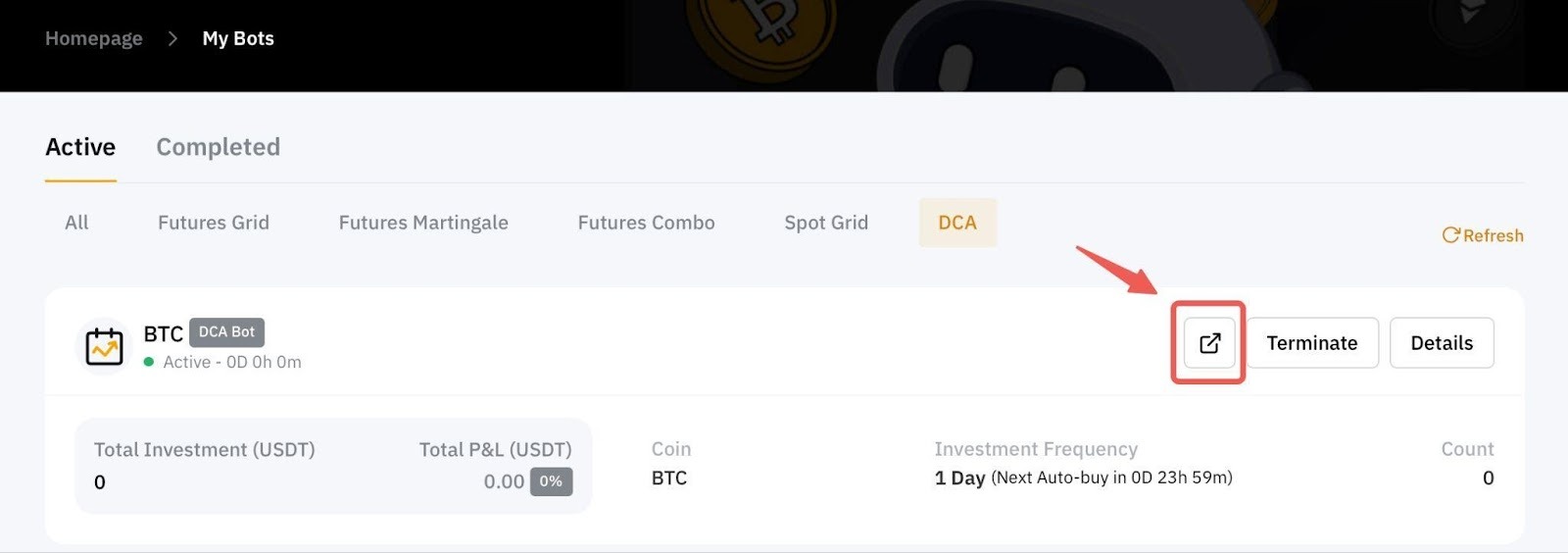Filter bots by Futures Grid
The height and width of the screenshot is (553, 1568).
[x=213, y=223]
